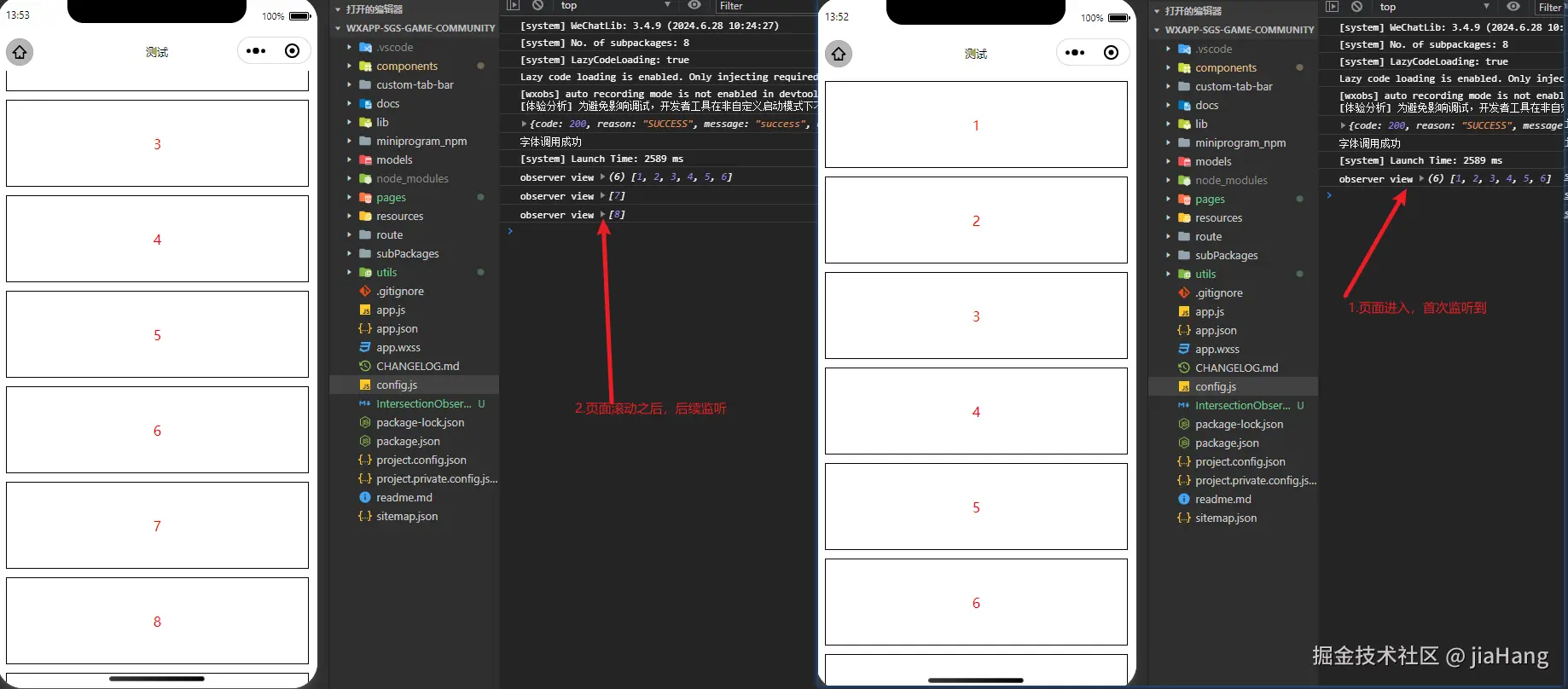Click models folder icon in right tree
Screen dimensions: 1568x689
(1184, 161)
